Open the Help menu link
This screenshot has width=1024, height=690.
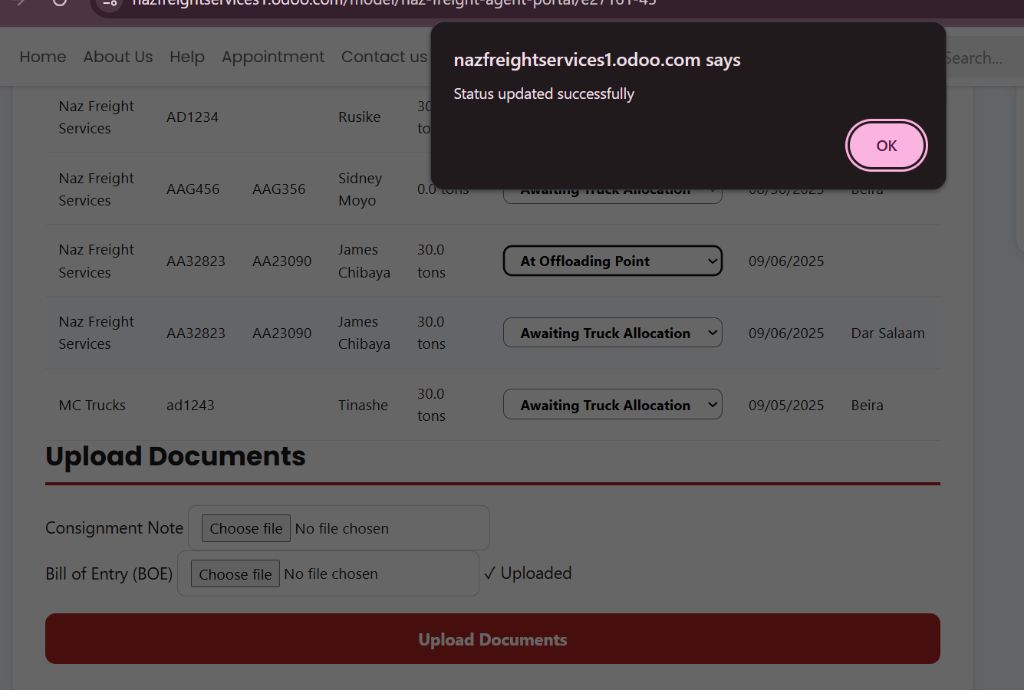(x=187, y=57)
